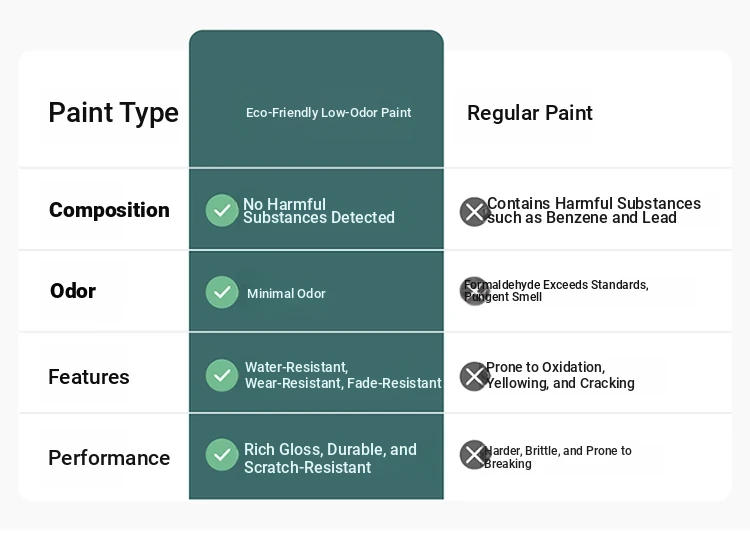Click the checkmark icon beside Water-Resistant text
This screenshot has height=551, width=750.
pyautogui.click(x=222, y=375)
